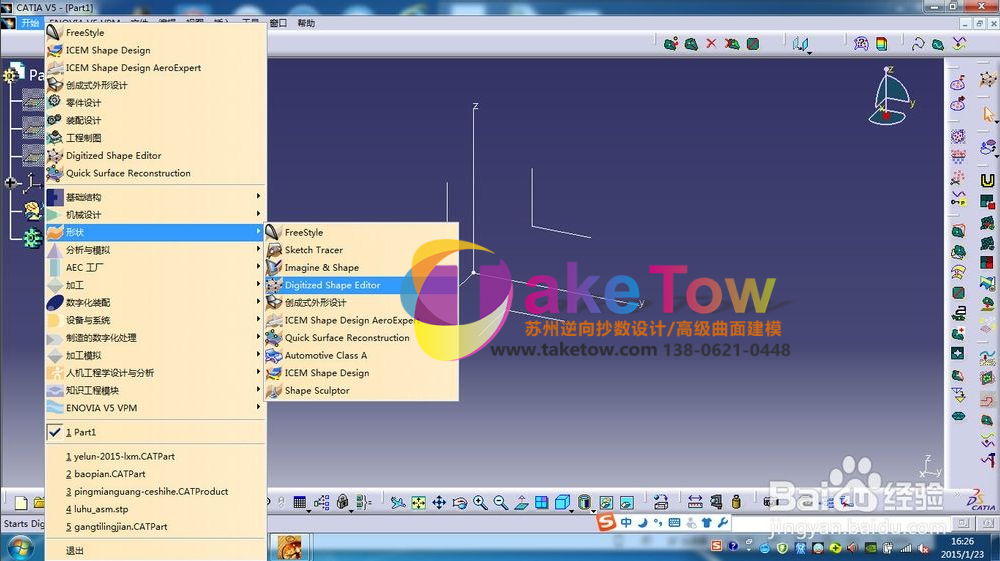Click the Zoom In magnifier icon
Screen dimensions: 1000x561
click(480, 503)
